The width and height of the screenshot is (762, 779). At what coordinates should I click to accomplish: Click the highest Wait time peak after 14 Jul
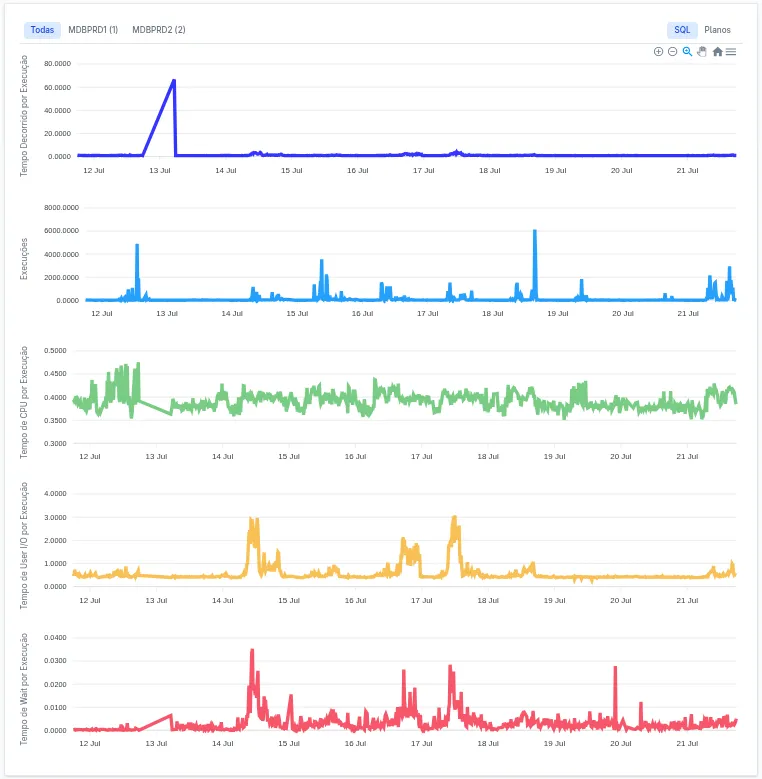(x=252, y=650)
